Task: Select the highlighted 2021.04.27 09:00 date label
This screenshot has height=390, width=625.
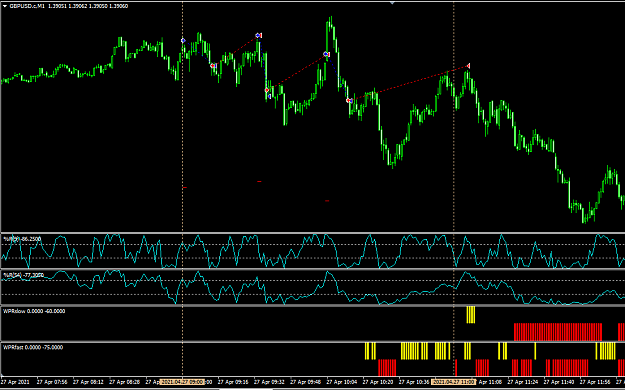Action: tap(182, 382)
